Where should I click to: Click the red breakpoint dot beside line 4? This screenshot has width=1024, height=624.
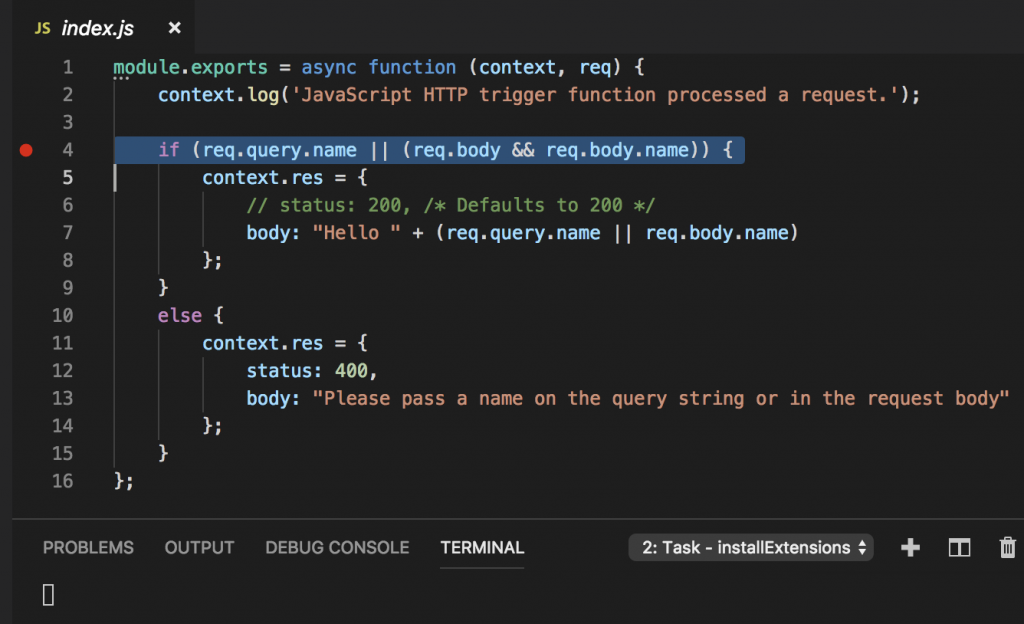click(26, 149)
